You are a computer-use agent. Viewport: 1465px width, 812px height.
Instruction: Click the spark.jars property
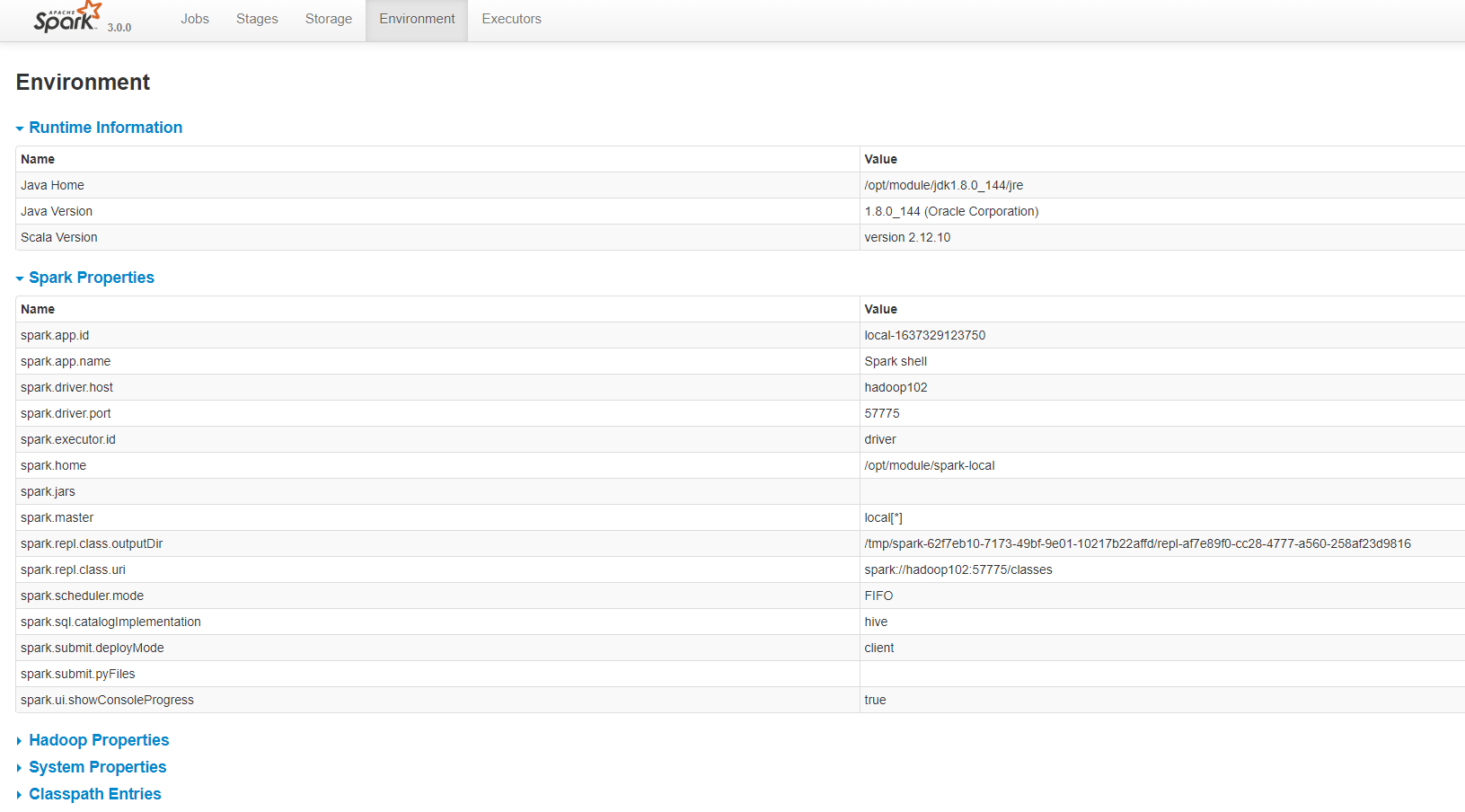(49, 491)
